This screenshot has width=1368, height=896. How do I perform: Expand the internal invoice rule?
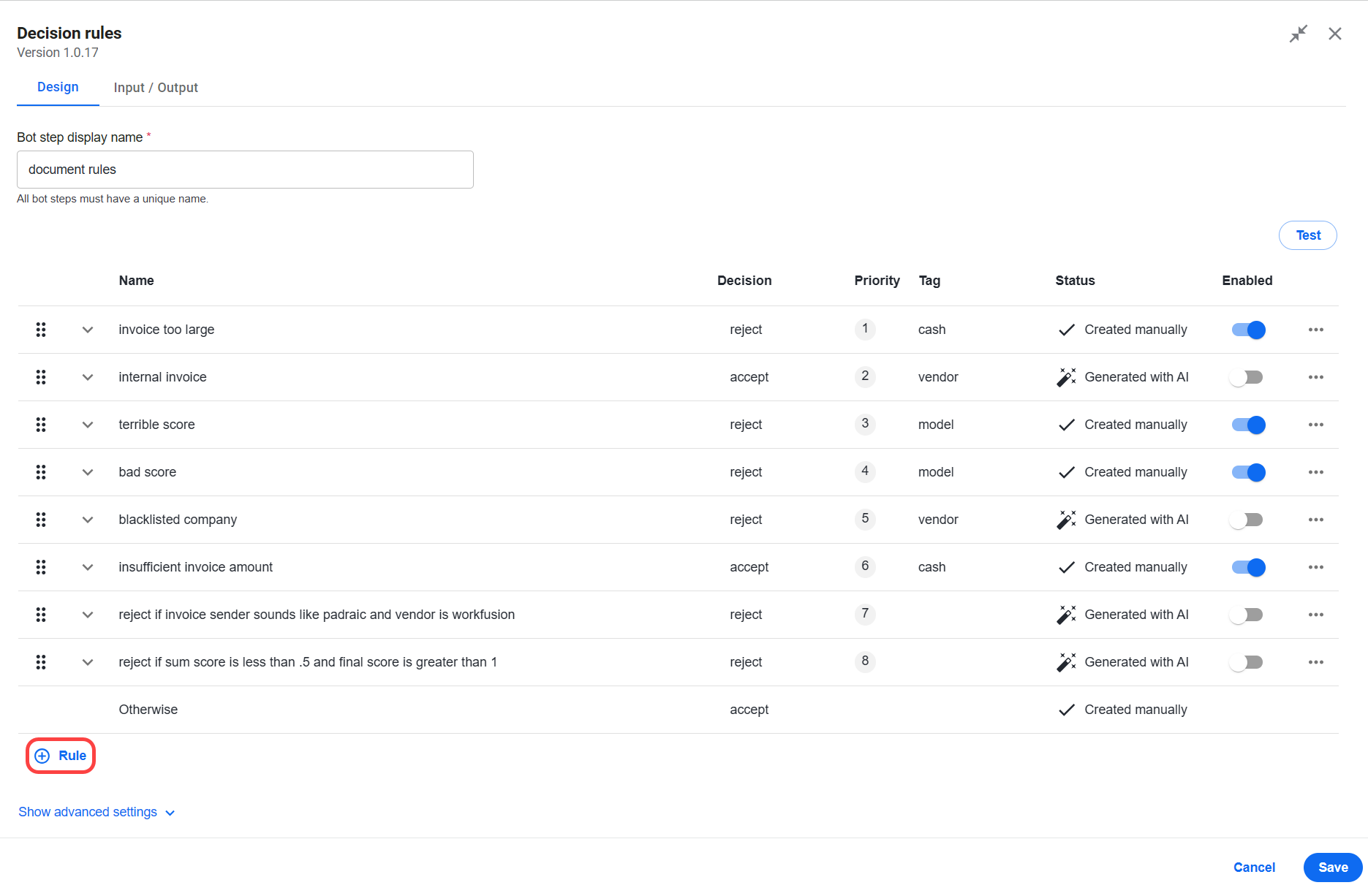[88, 377]
